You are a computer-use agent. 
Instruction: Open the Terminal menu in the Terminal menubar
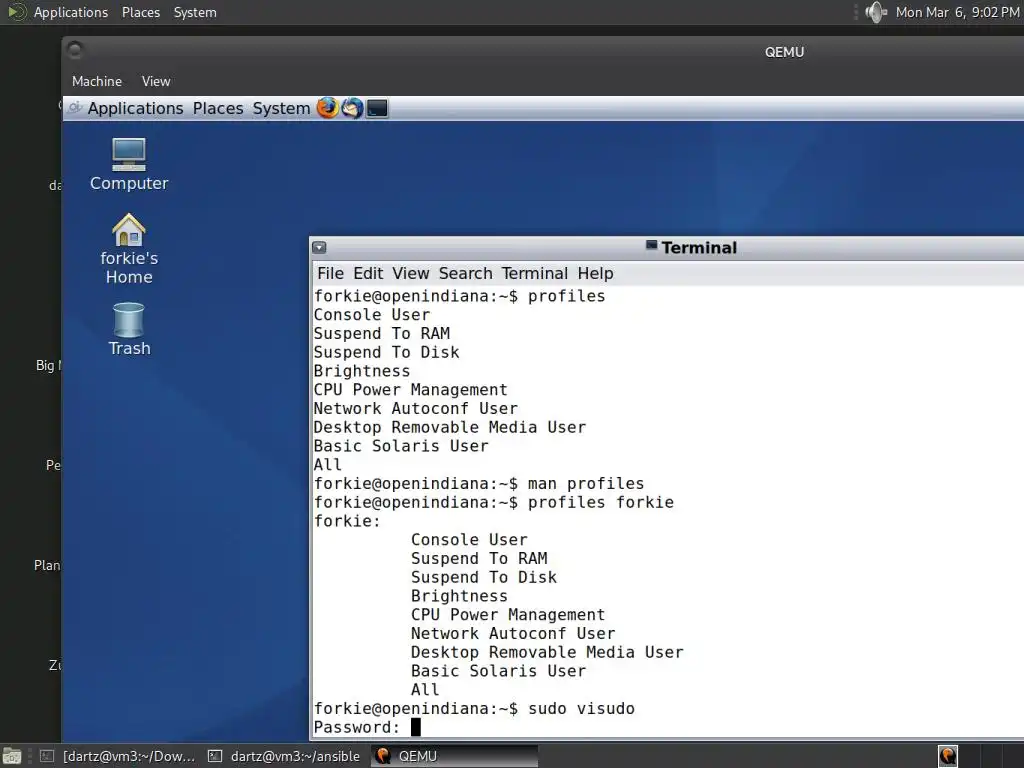point(535,274)
